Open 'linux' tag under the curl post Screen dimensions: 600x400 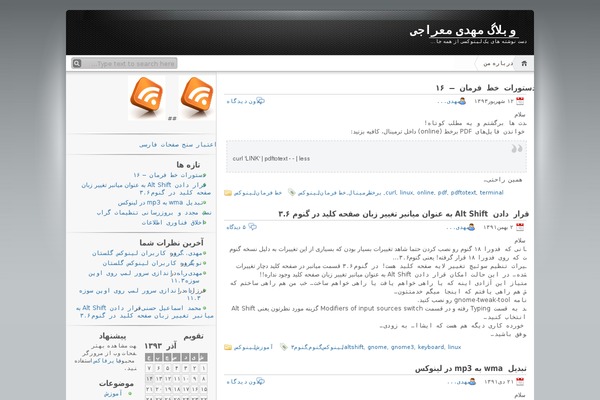click(x=406, y=193)
